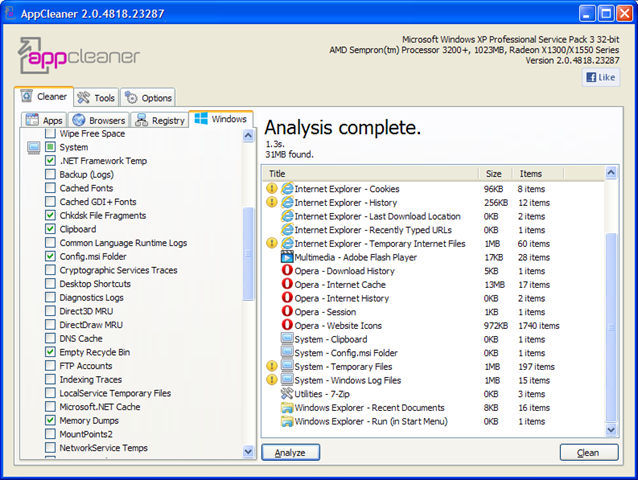This screenshot has width=638, height=480.
Task: Click monitor icon for System - Clipboard
Action: coord(287,339)
